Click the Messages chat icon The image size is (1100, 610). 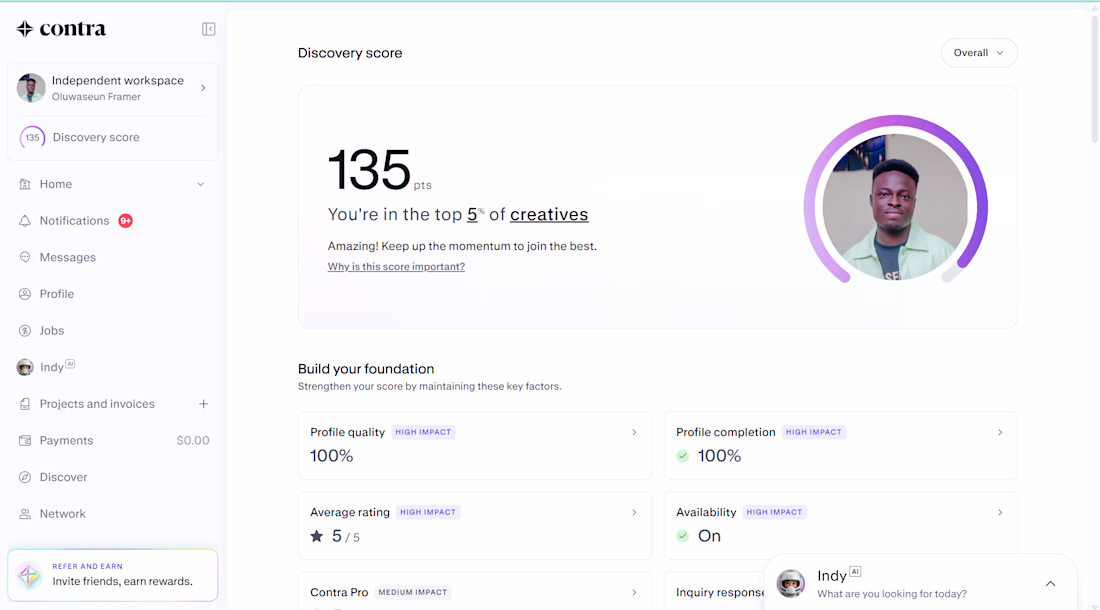point(25,257)
